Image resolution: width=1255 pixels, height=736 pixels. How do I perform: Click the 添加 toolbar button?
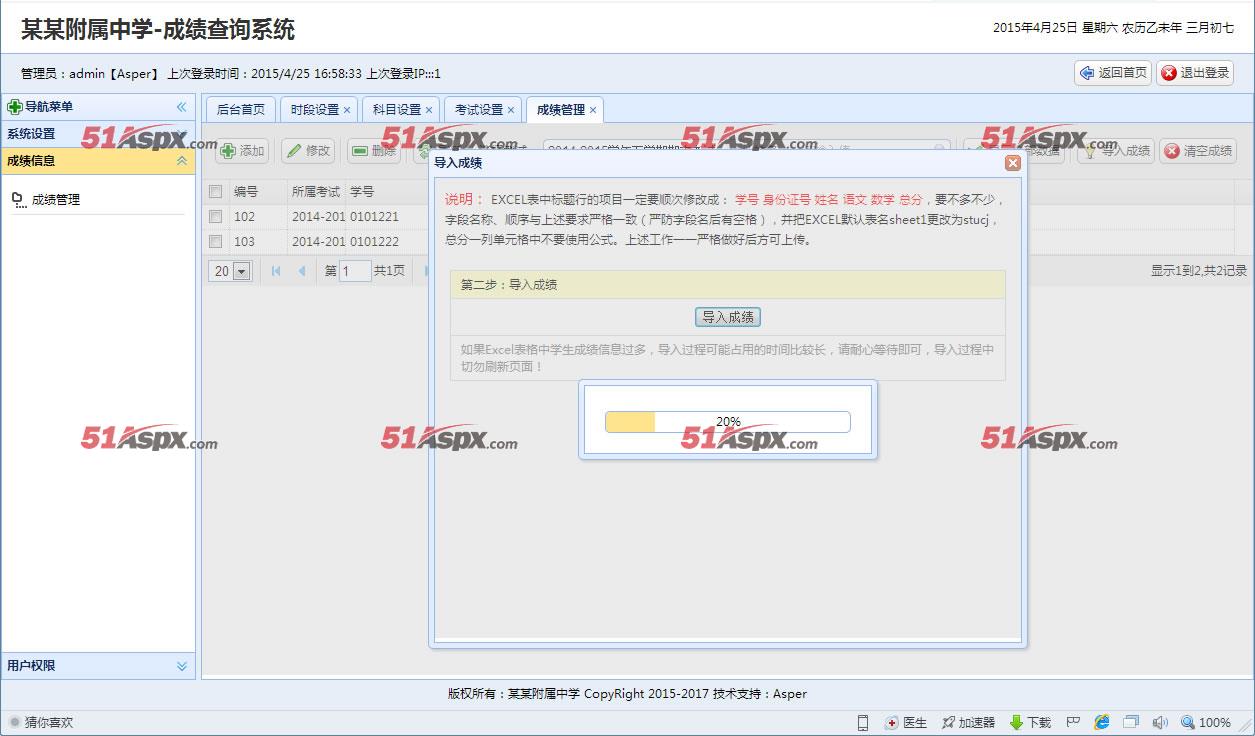point(242,151)
